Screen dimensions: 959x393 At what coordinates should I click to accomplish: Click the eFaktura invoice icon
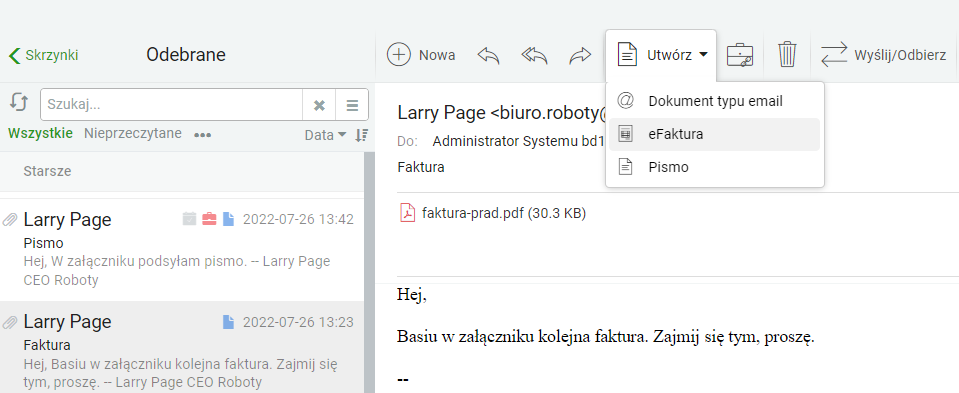(x=625, y=134)
